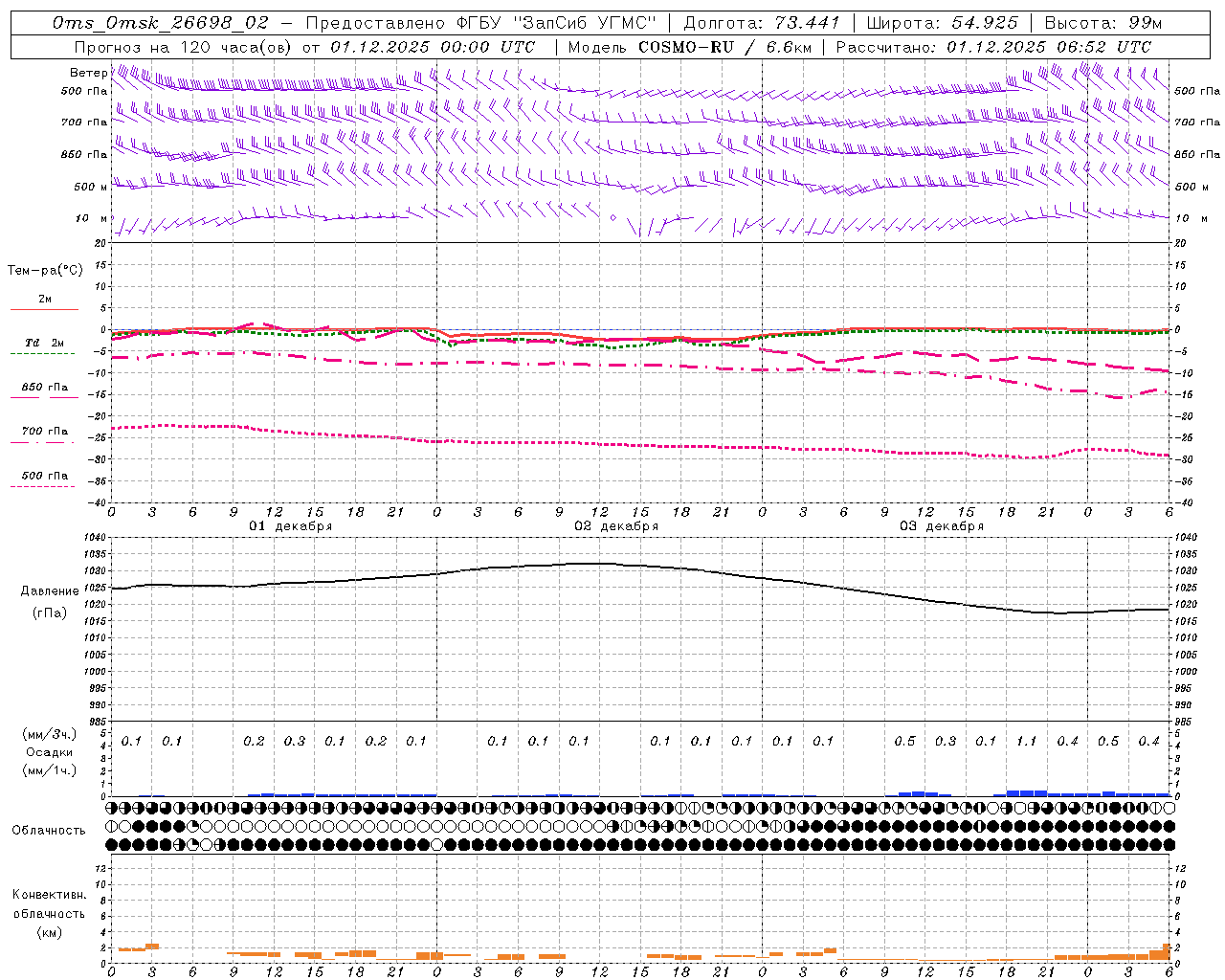1225x980 pixels.
Task: Click the Осадки panel label
Action: [50, 752]
